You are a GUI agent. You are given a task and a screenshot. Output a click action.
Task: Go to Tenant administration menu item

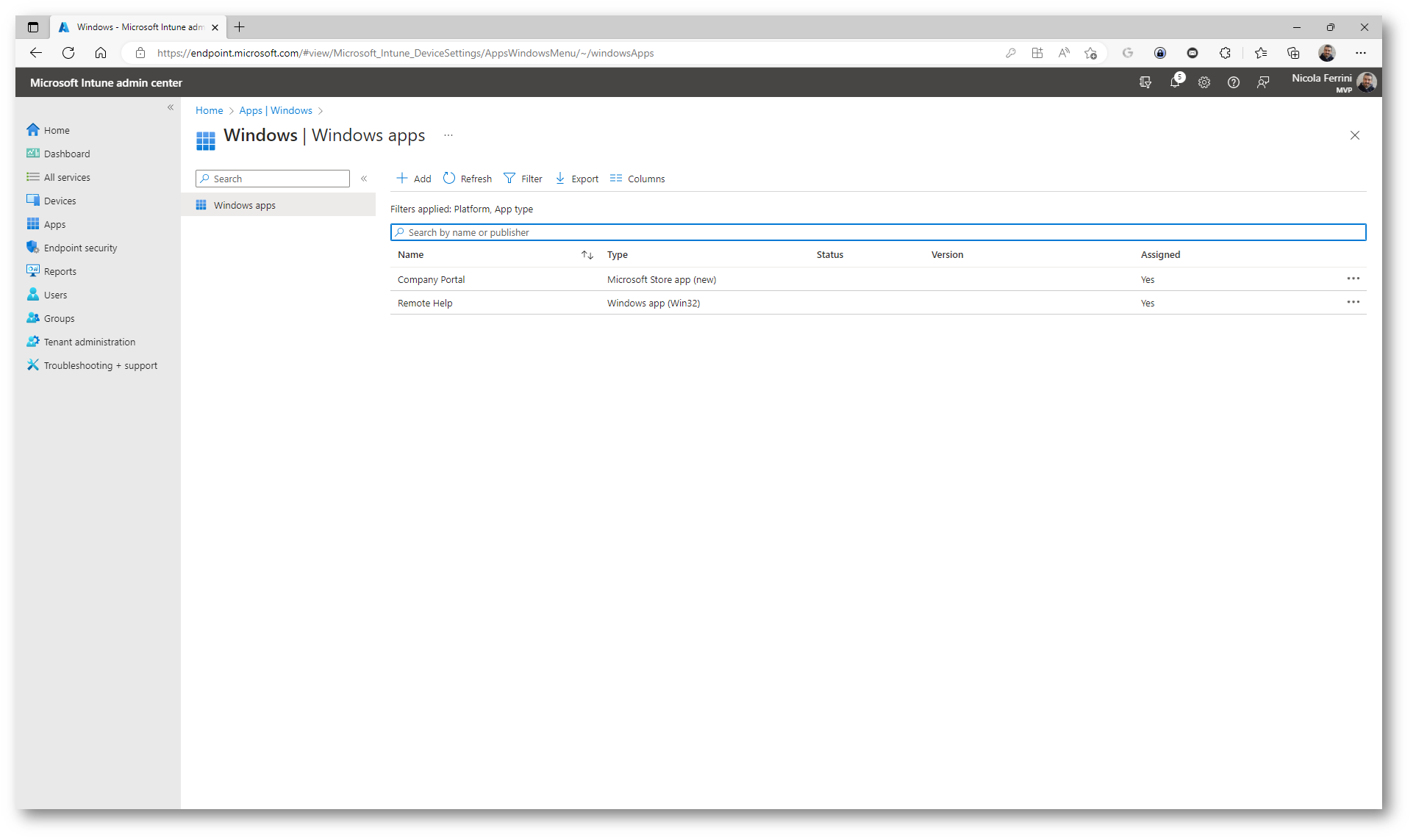click(89, 342)
